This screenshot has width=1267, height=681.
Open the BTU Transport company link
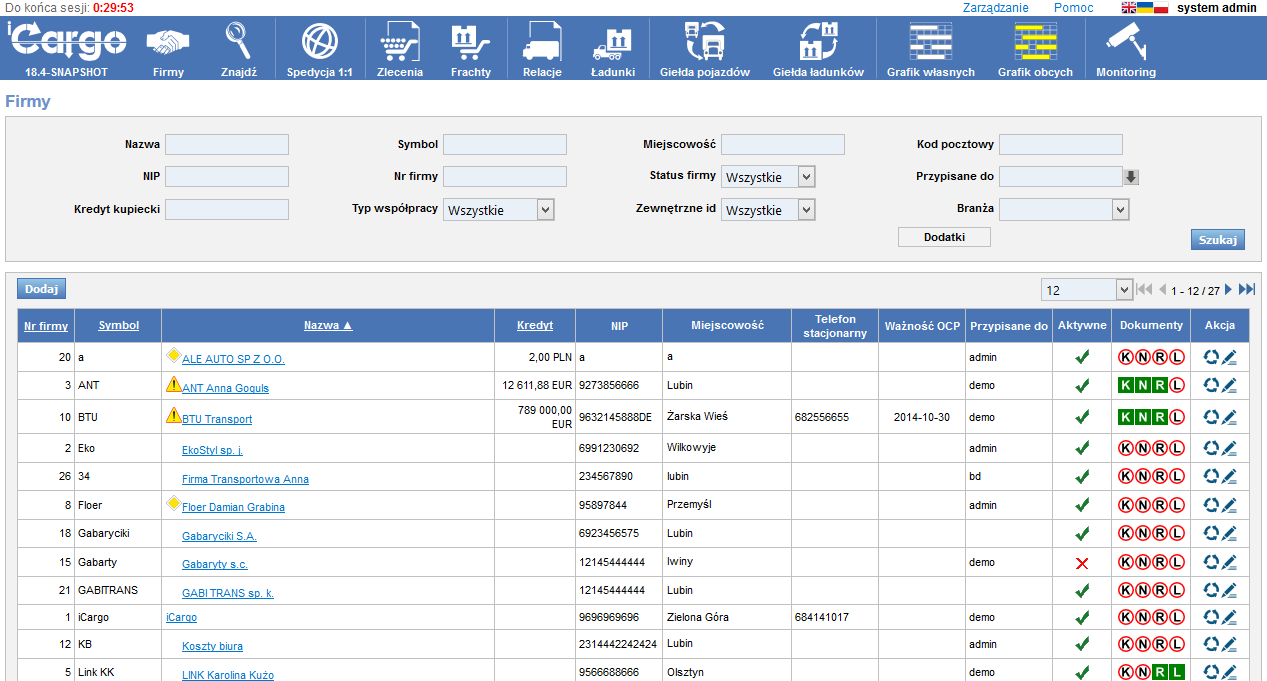pos(217,419)
